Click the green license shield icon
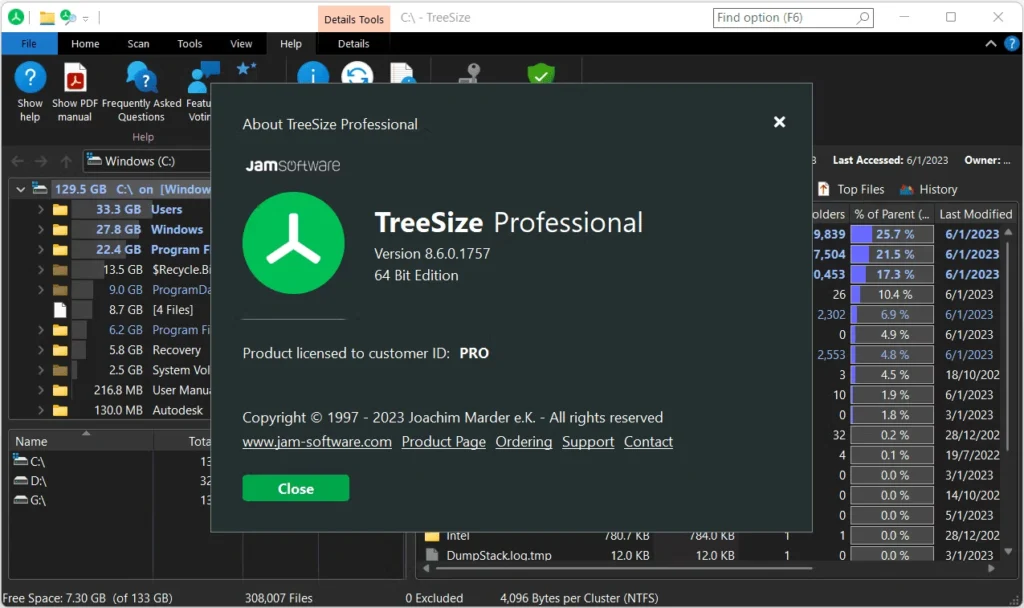1024x608 pixels. pyautogui.click(x=541, y=75)
